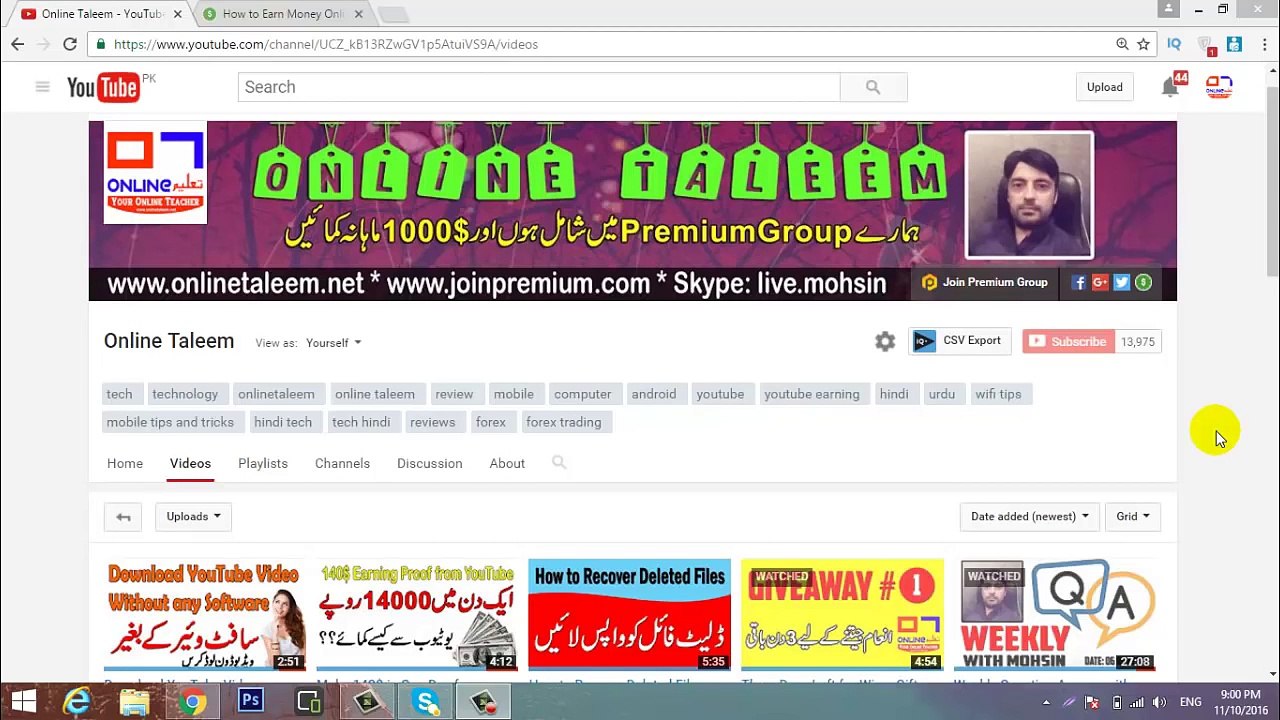The image size is (1280, 720).
Task: Click the Online Taleem channel title
Action: point(169,341)
